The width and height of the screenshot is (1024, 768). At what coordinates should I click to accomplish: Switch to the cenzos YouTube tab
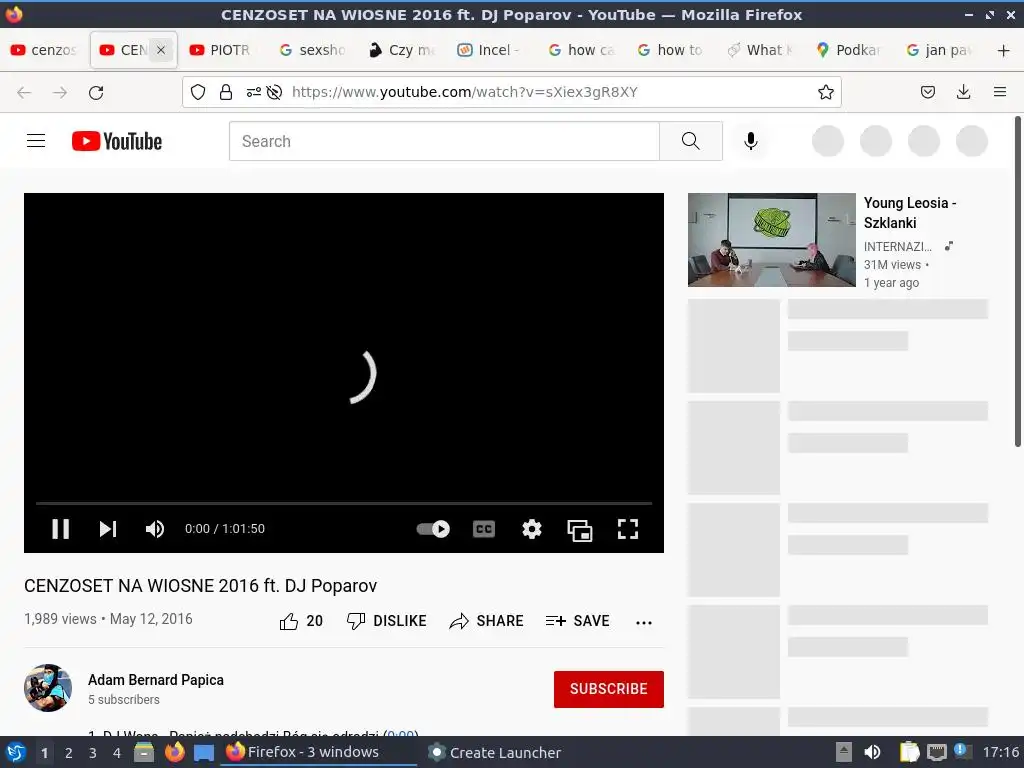[x=44, y=50]
